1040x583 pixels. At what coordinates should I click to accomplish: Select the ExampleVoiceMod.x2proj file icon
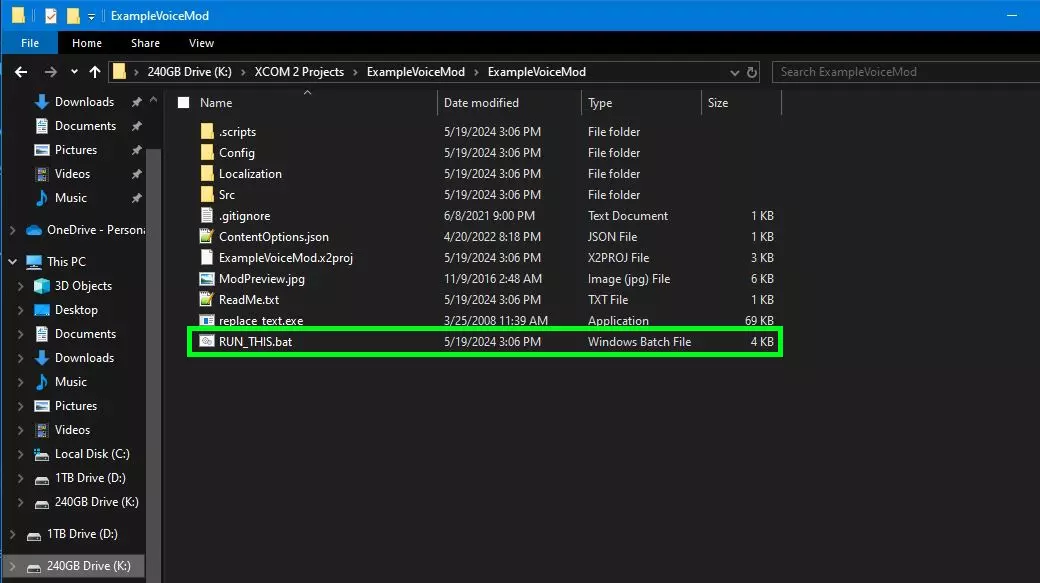click(207, 257)
